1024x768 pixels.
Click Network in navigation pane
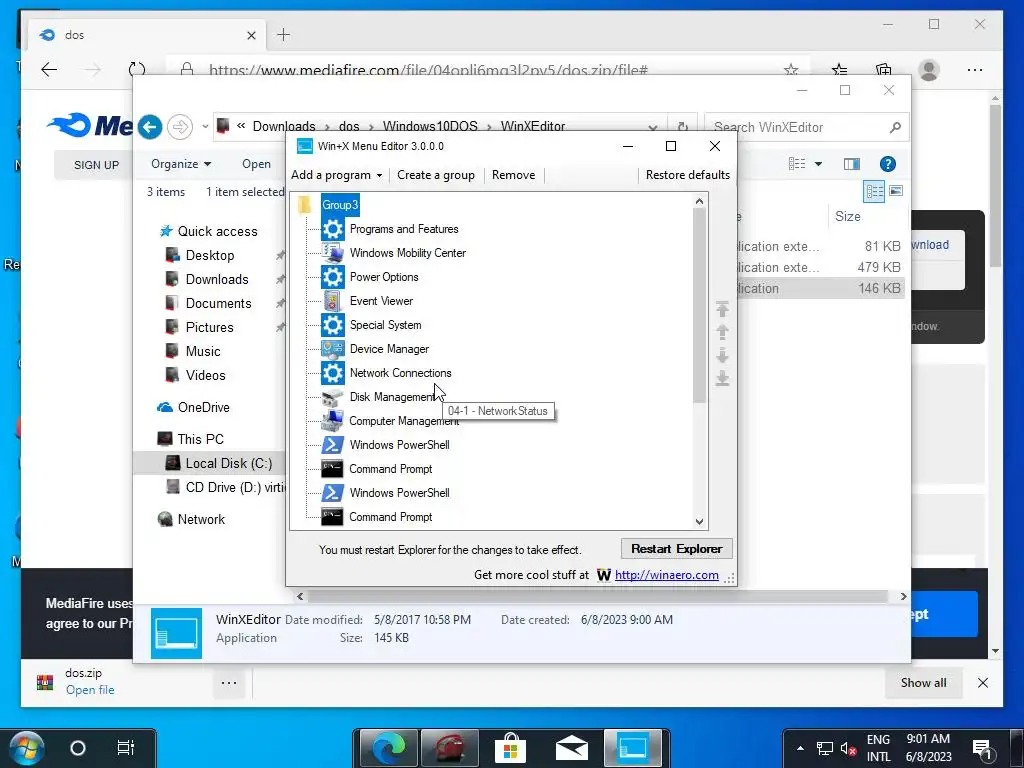[x=201, y=520]
